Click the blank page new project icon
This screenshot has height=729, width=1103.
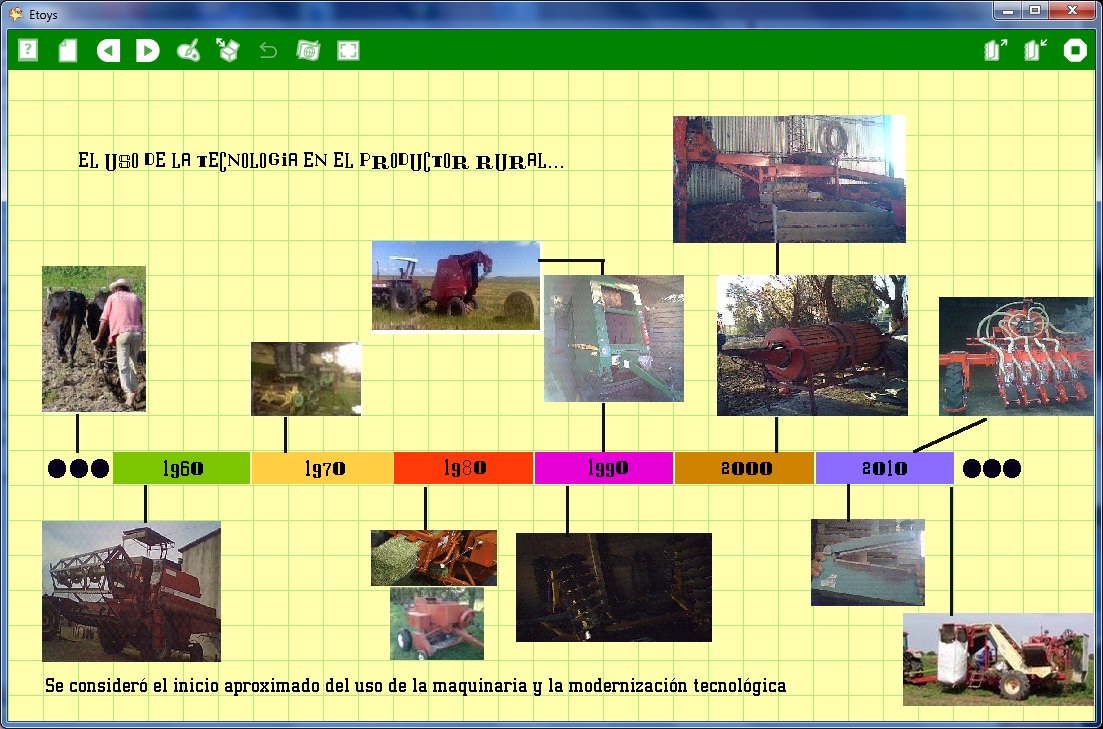click(x=68, y=50)
